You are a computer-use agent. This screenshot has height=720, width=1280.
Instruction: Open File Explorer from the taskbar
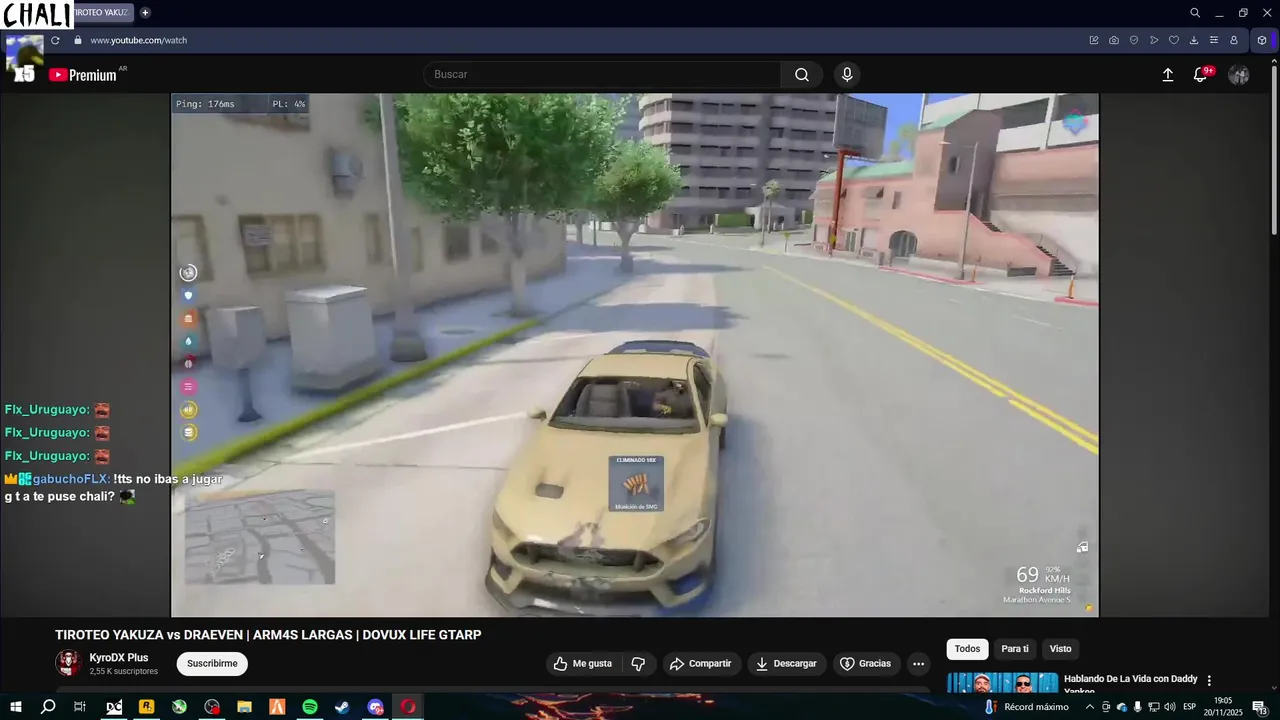[244, 707]
